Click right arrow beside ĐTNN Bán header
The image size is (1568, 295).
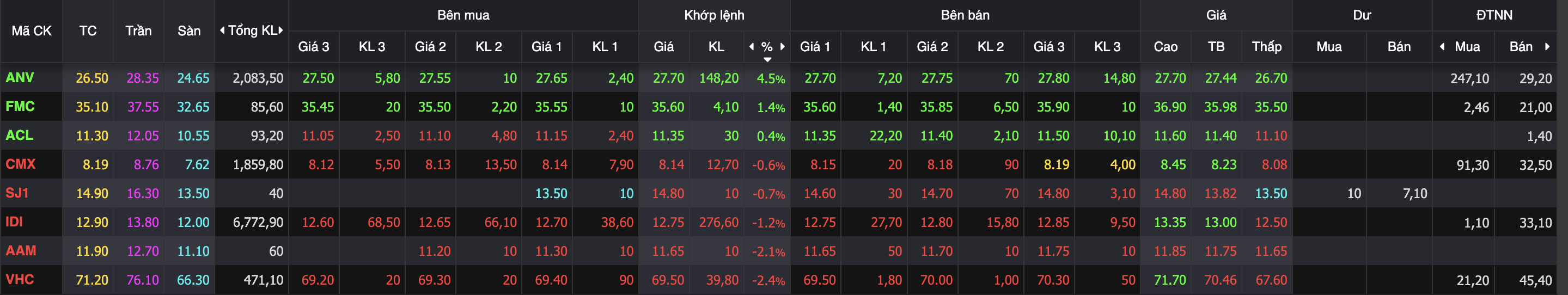[x=1547, y=46]
